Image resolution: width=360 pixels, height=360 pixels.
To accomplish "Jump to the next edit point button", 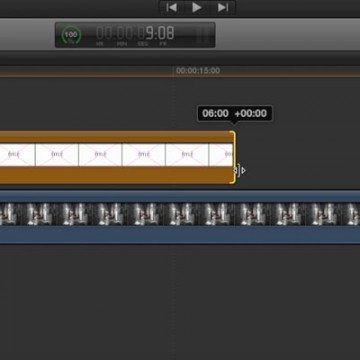I will point(222,7).
